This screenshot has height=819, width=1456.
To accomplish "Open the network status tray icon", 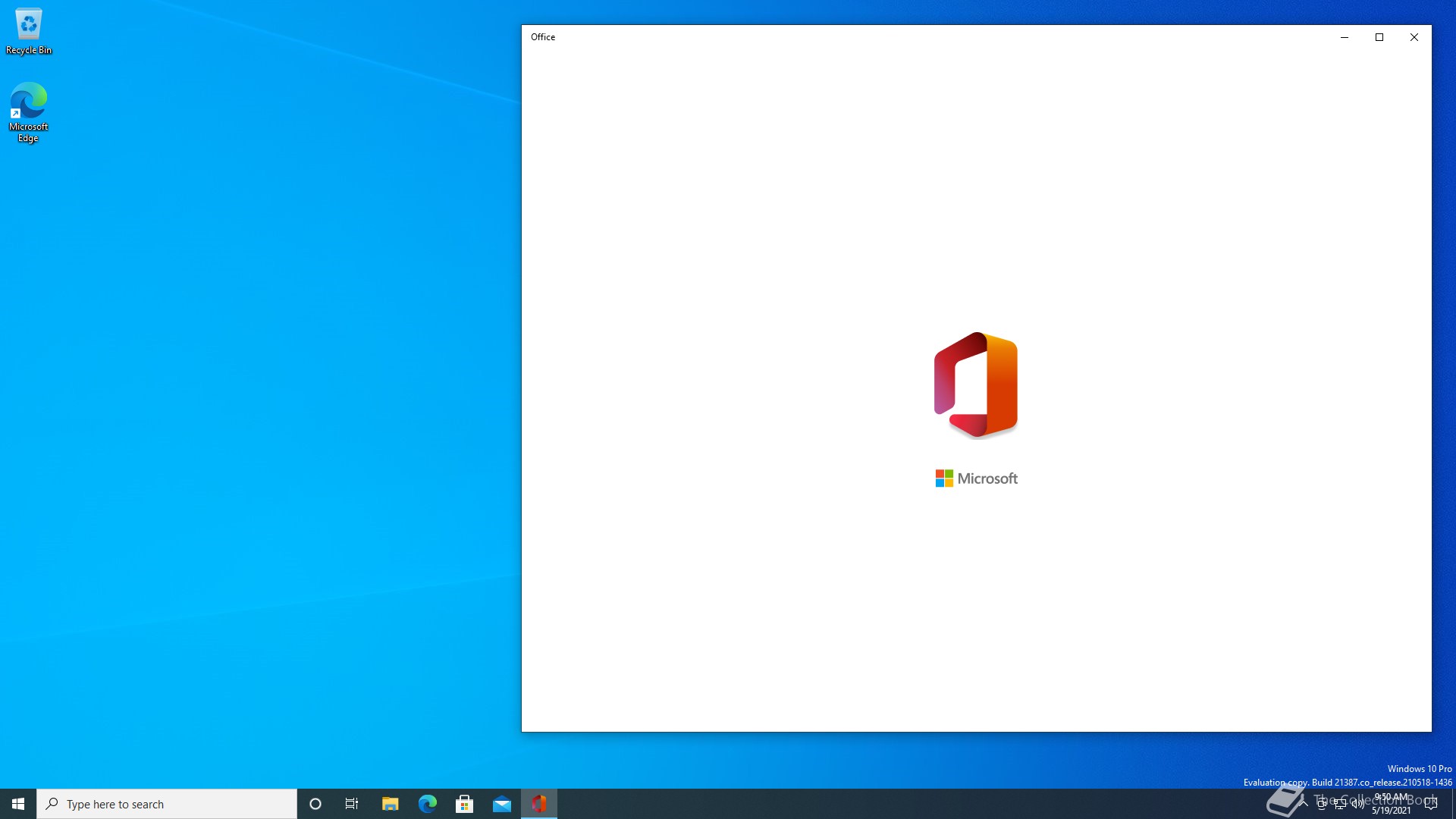I will tap(1340, 804).
